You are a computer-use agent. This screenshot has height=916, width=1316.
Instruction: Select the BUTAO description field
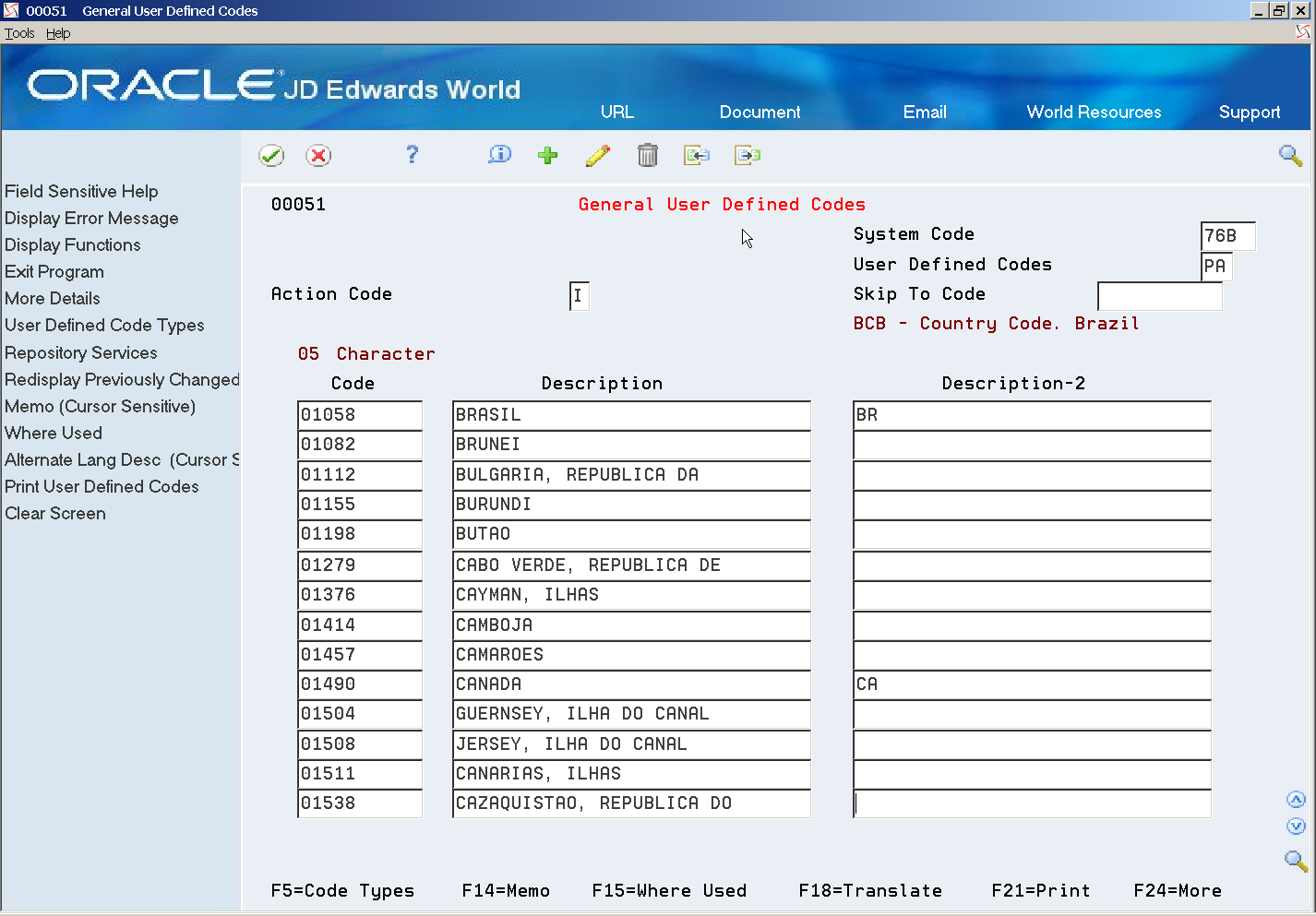coord(631,534)
